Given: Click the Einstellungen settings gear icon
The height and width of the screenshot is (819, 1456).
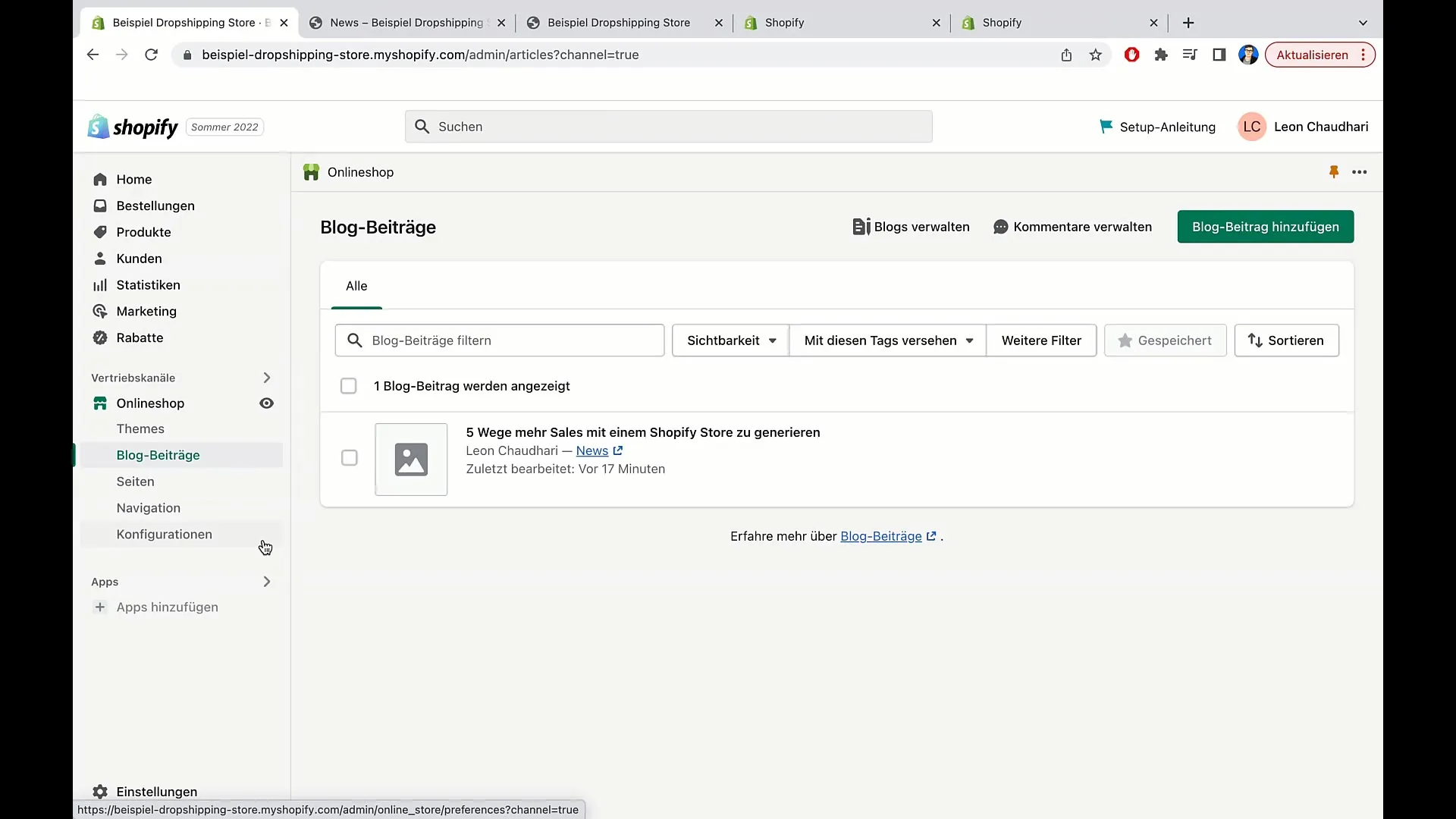Looking at the screenshot, I should (99, 791).
